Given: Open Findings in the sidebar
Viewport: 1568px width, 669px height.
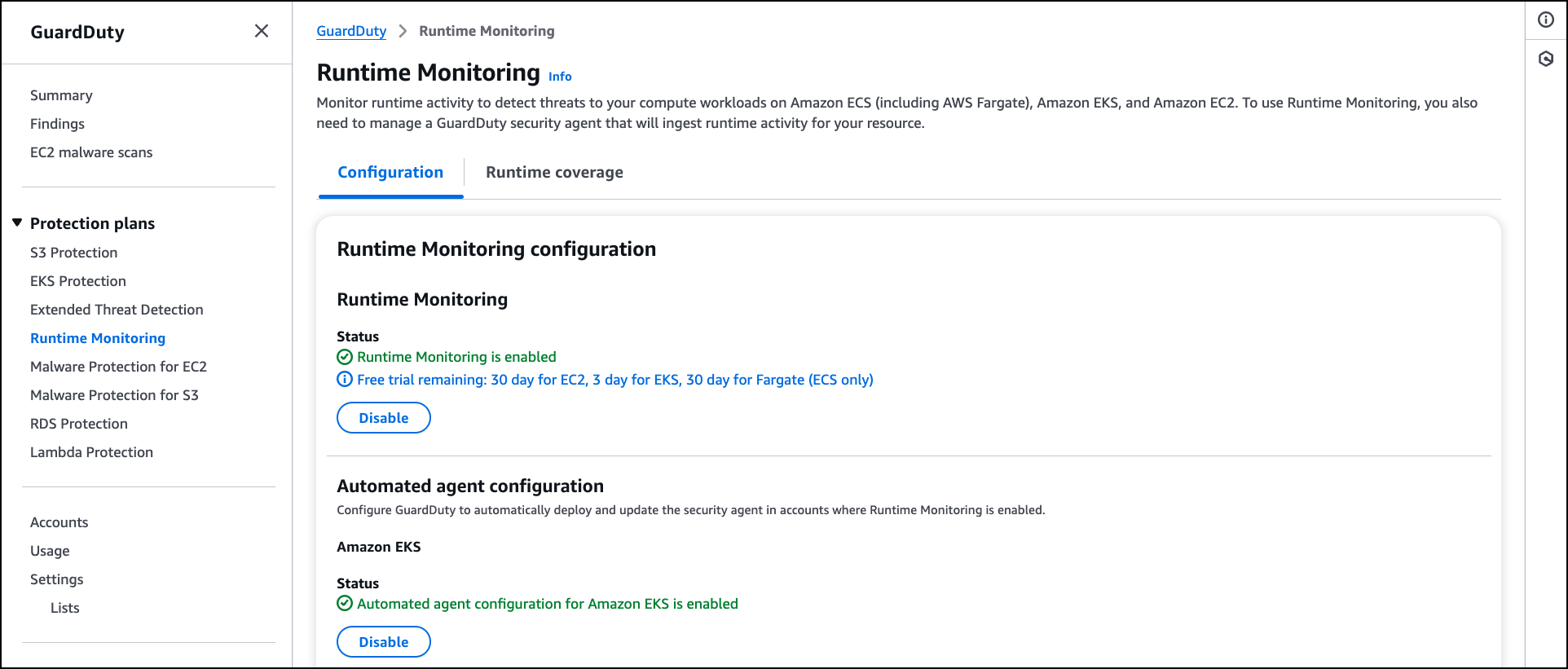Looking at the screenshot, I should pos(57,124).
